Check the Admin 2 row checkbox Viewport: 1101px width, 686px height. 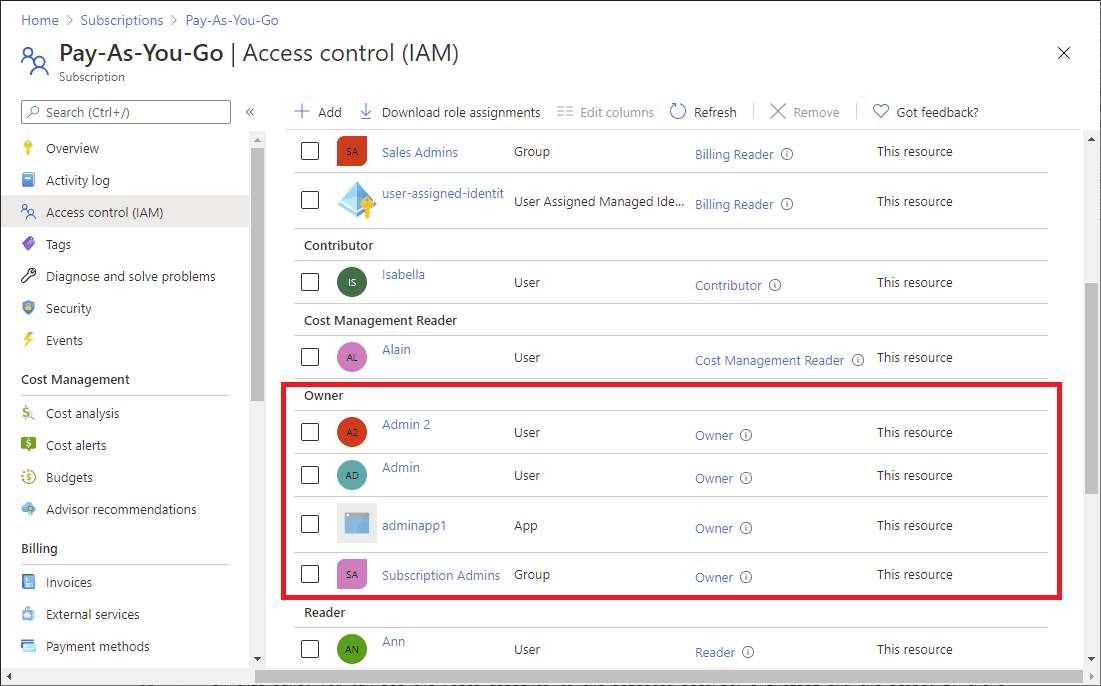tap(310, 432)
